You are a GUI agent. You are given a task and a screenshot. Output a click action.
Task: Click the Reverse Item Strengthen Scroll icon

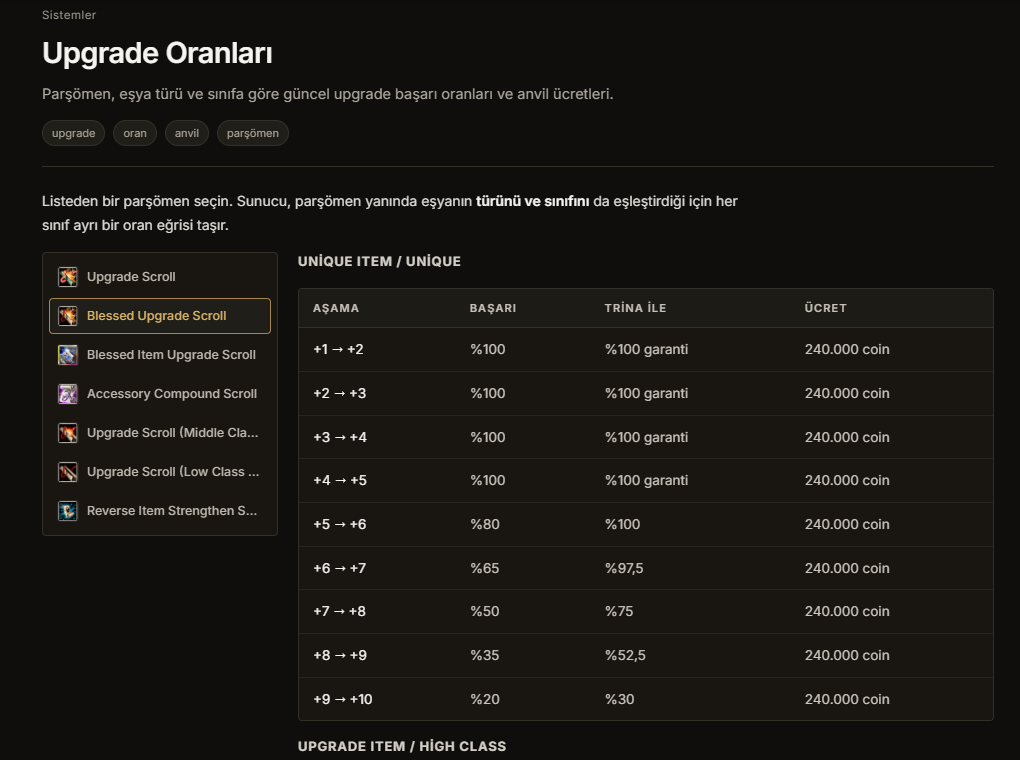(68, 511)
